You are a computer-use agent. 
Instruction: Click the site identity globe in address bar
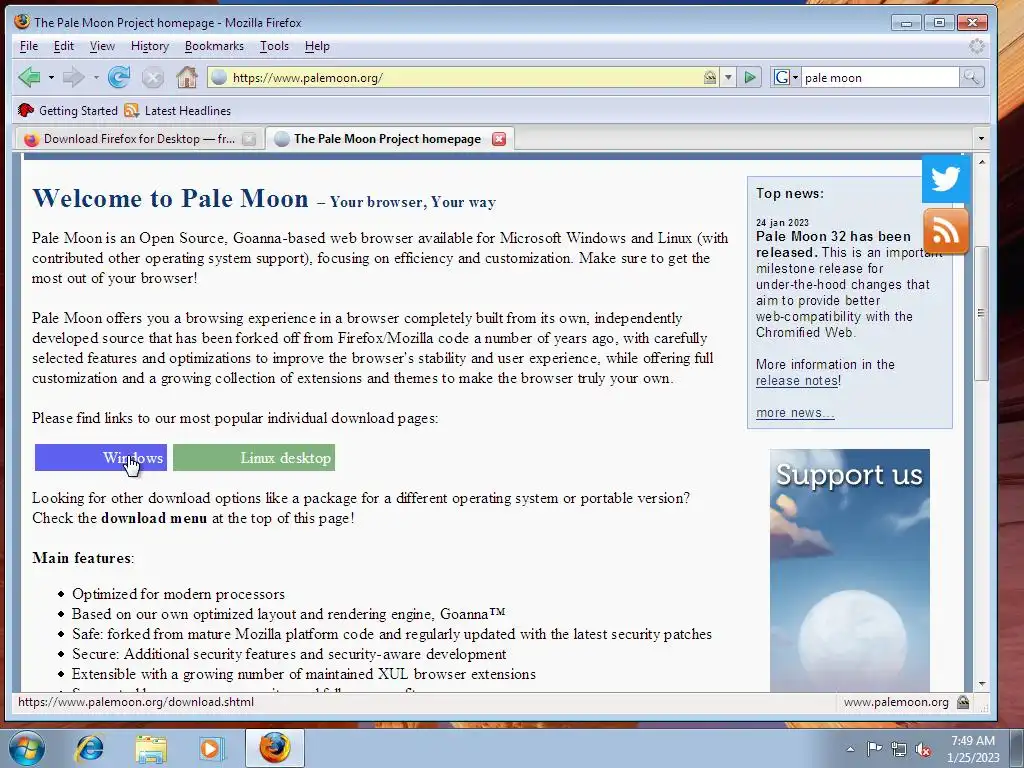[x=219, y=78]
